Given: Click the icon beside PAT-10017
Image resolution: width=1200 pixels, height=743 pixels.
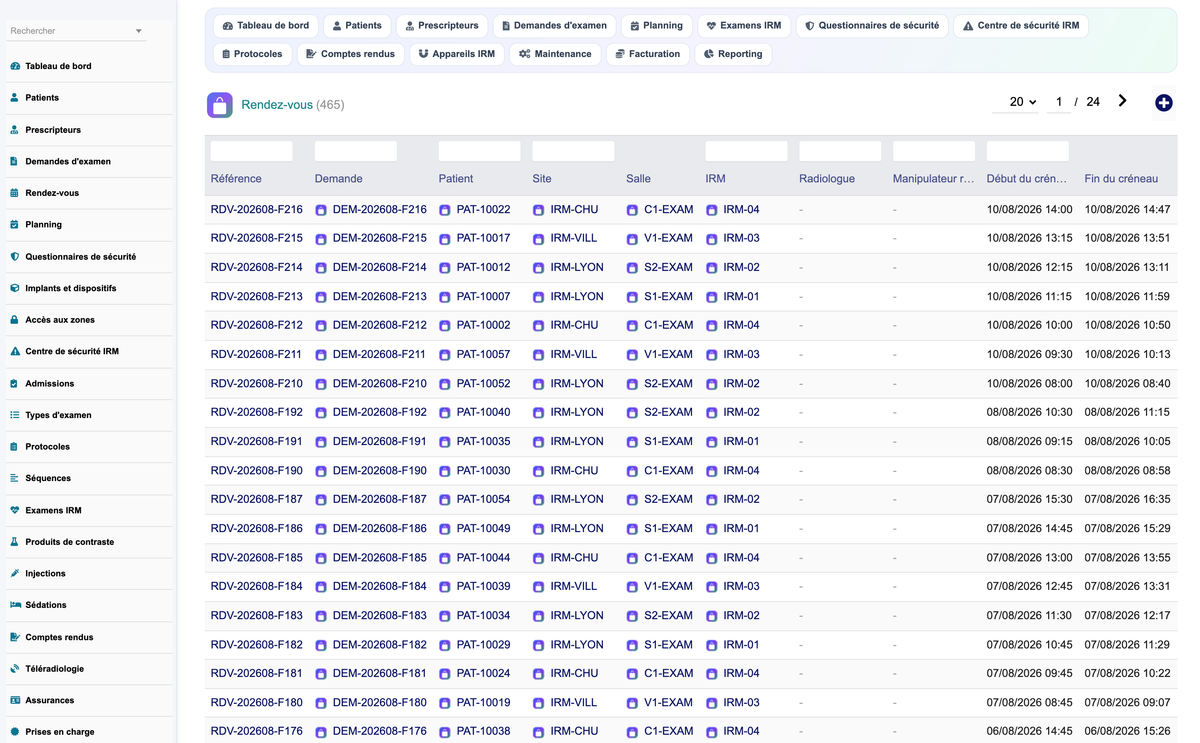Looking at the screenshot, I should click(445, 240).
